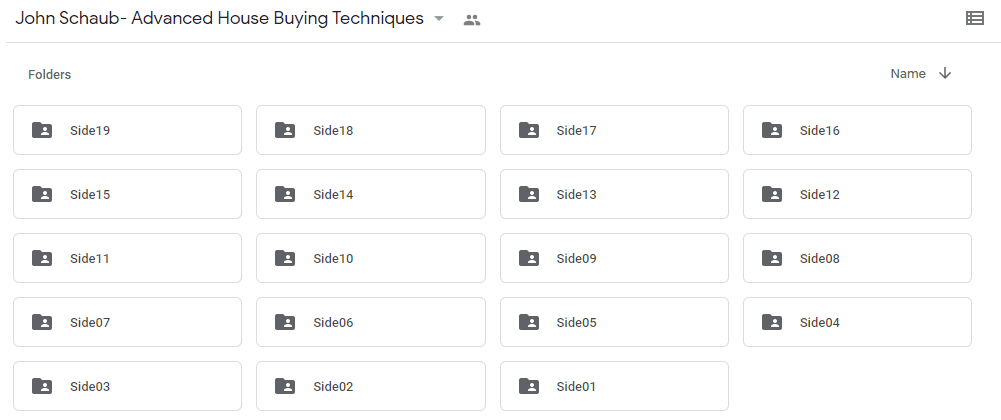The width and height of the screenshot is (1001, 420).
Task: Click the shared folder icon of Side05
Action: point(529,322)
